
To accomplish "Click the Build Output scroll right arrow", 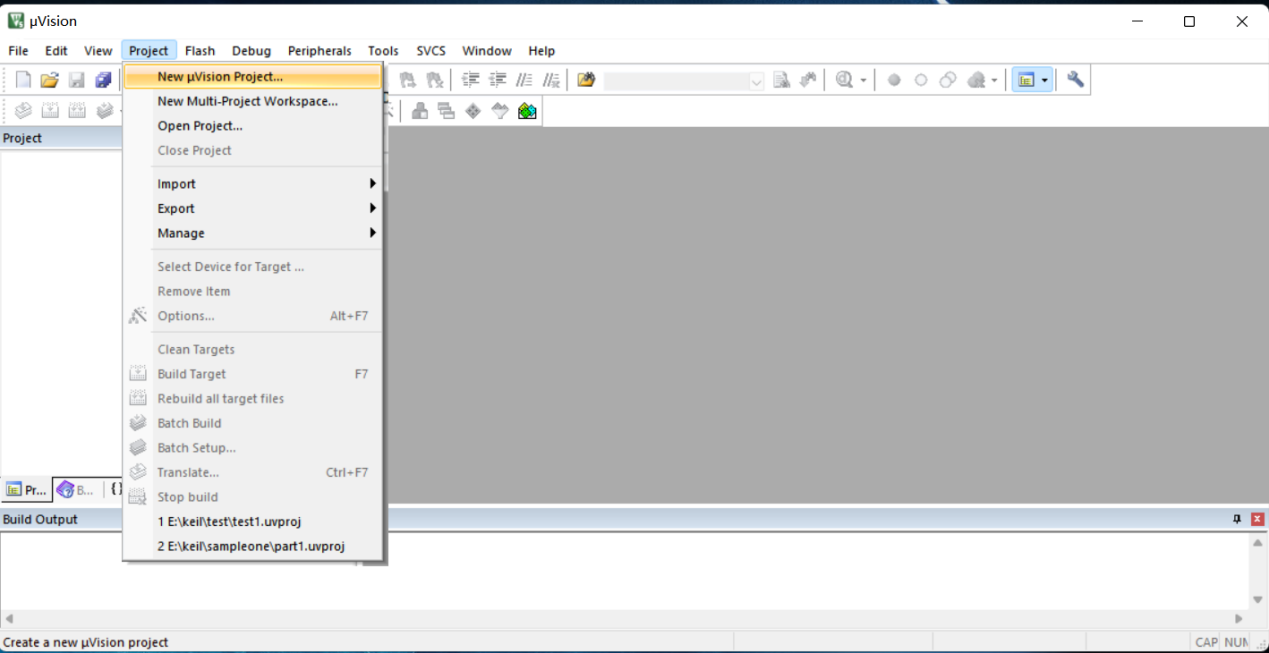I will click(1239, 619).
